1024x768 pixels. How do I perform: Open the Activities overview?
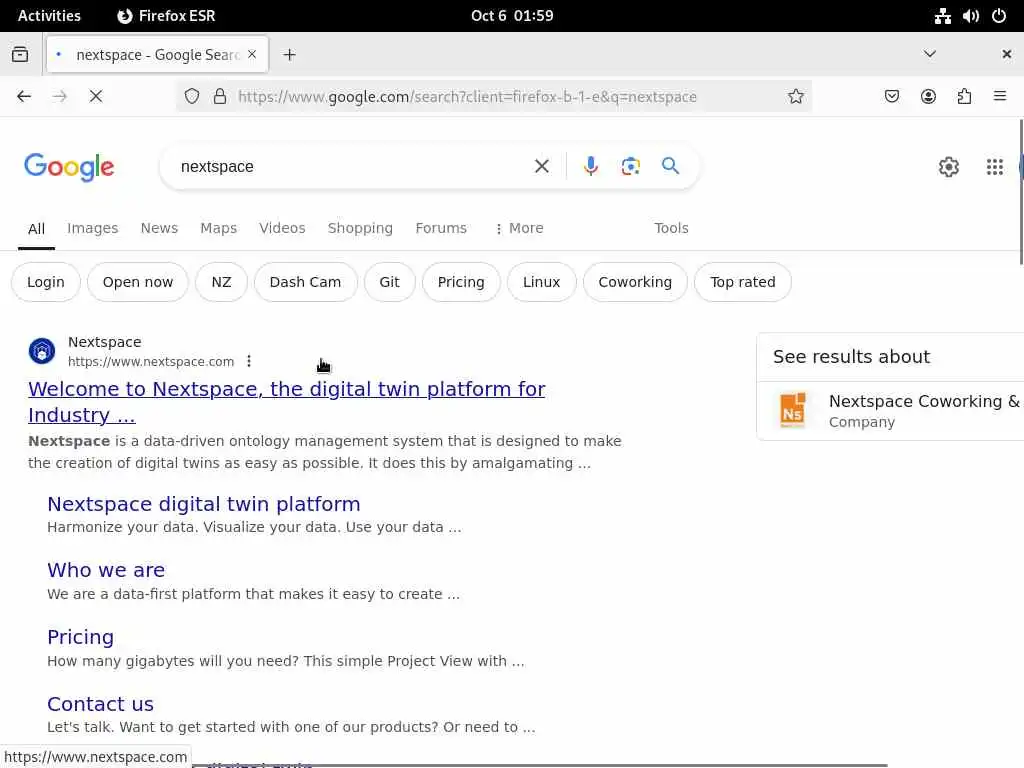coord(49,16)
